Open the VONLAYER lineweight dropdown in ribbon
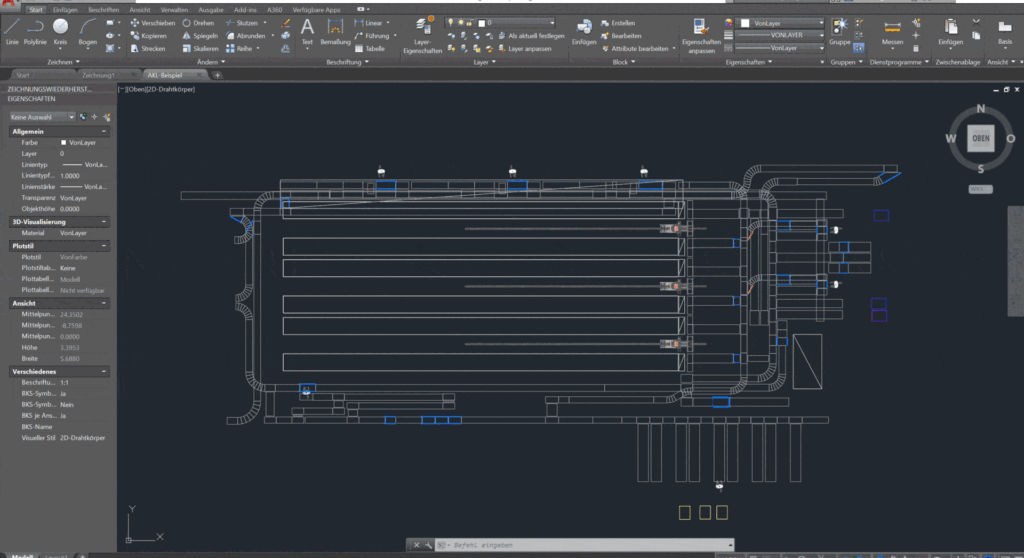 [780, 35]
